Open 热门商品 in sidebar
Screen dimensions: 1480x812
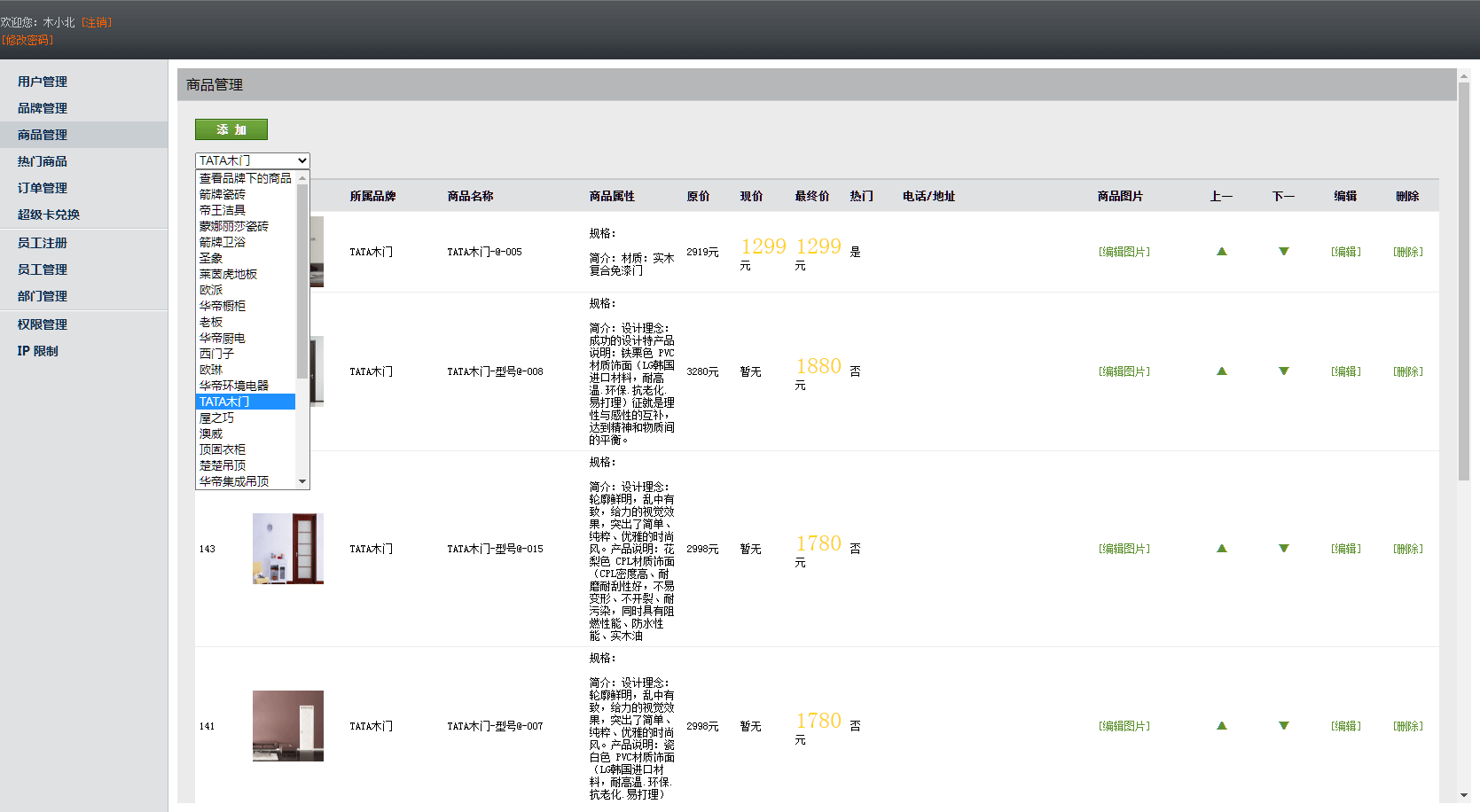pos(43,161)
